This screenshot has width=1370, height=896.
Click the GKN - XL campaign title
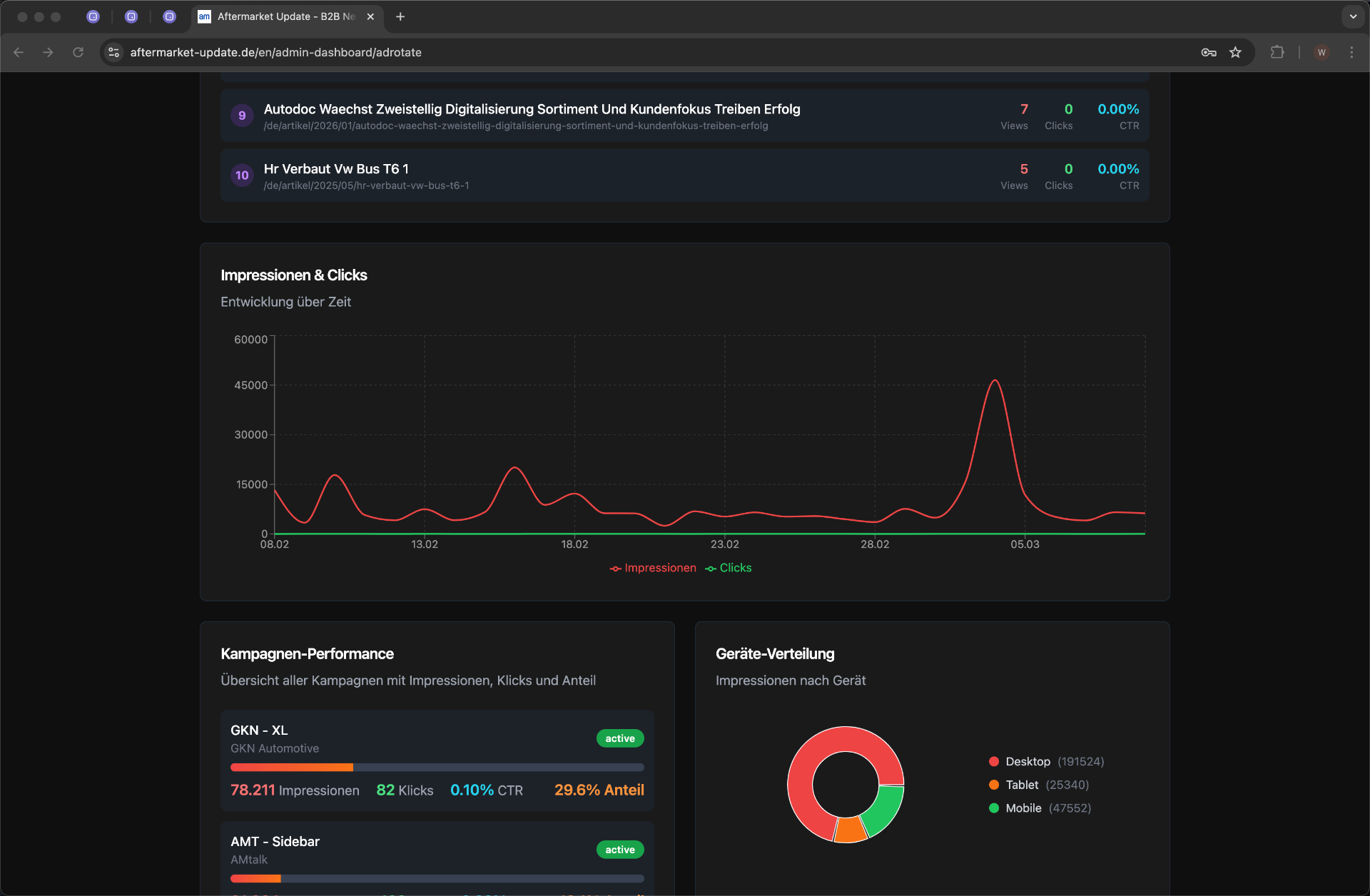point(259,730)
